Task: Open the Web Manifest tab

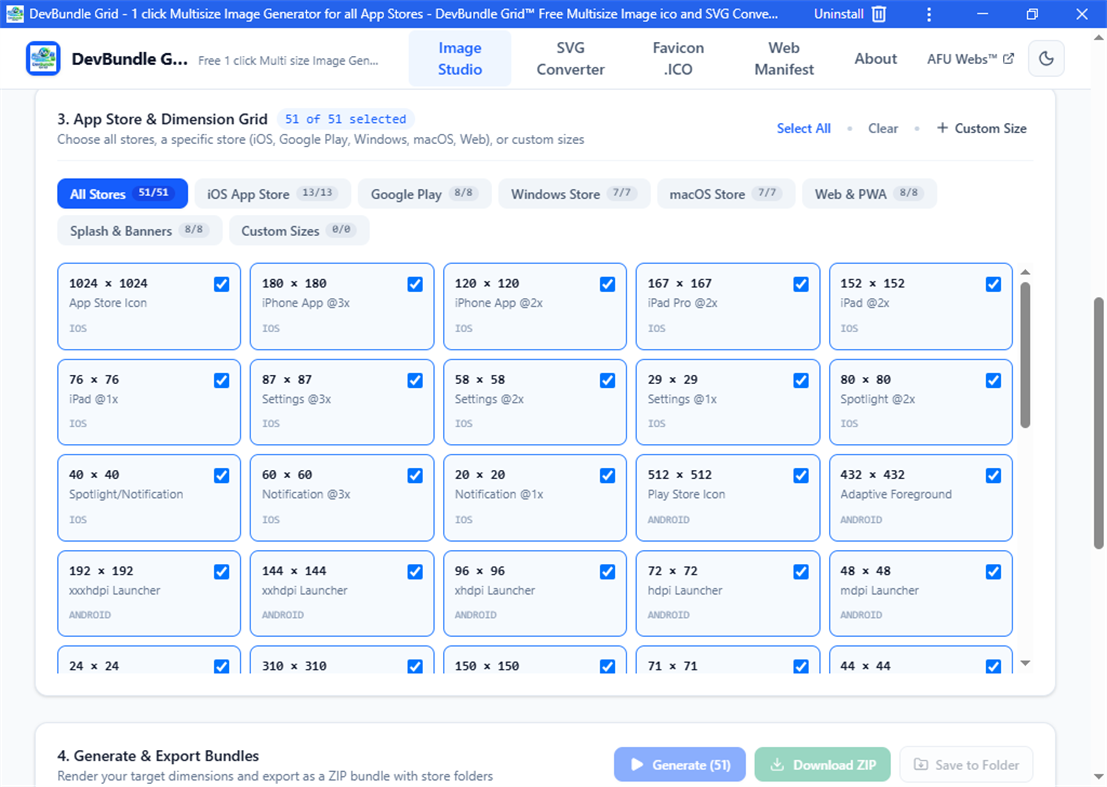Action: click(784, 59)
